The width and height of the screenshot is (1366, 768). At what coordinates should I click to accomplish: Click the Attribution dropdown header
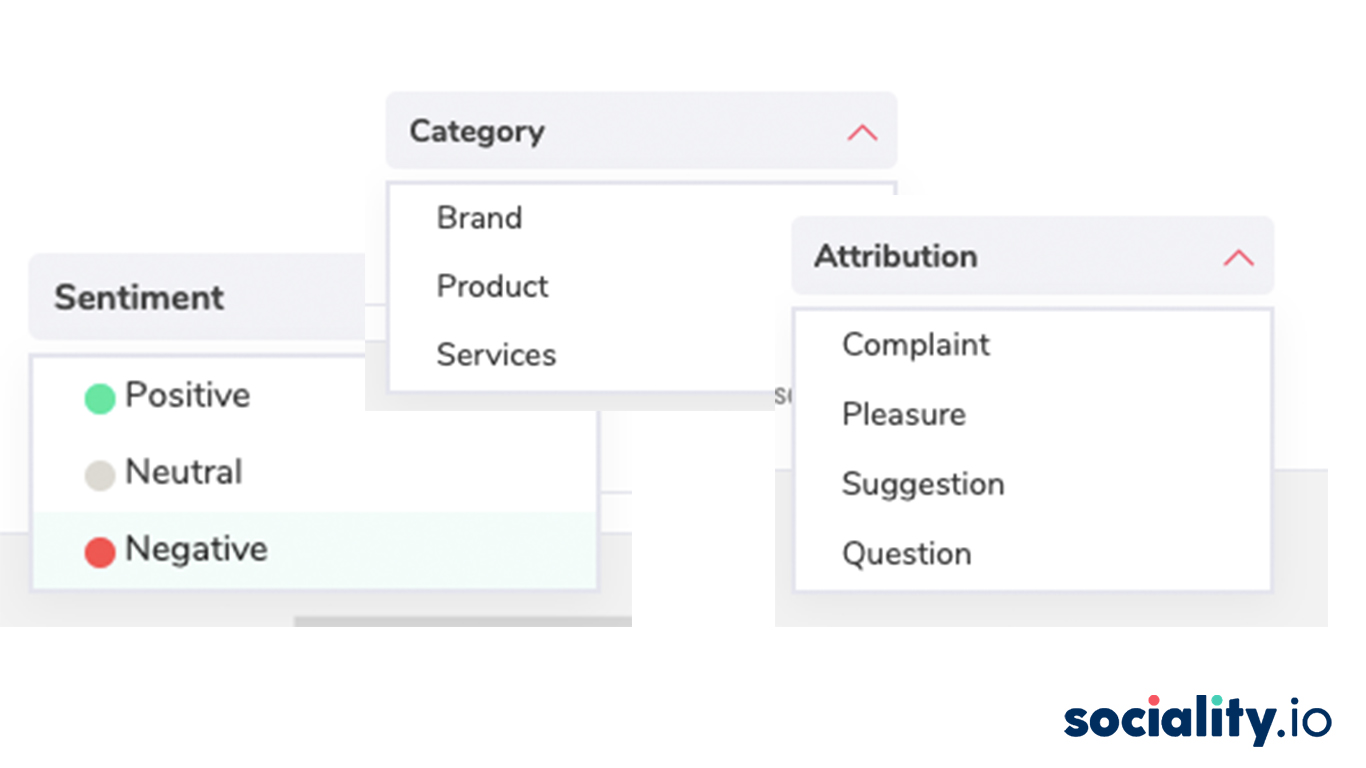(x=896, y=257)
